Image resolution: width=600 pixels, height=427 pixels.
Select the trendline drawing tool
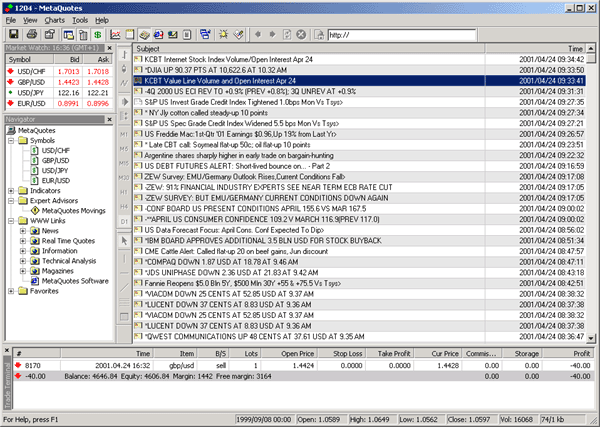point(124,288)
